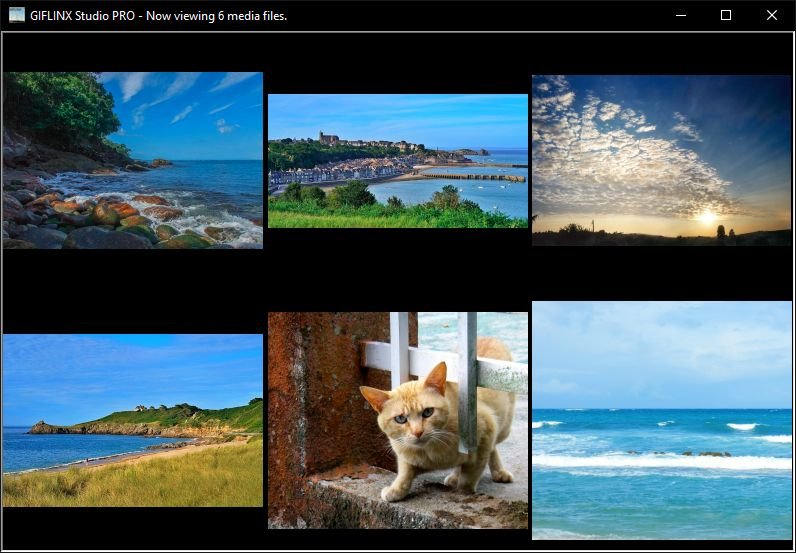
Task: Select the grassy beach headland photo
Action: click(x=132, y=420)
